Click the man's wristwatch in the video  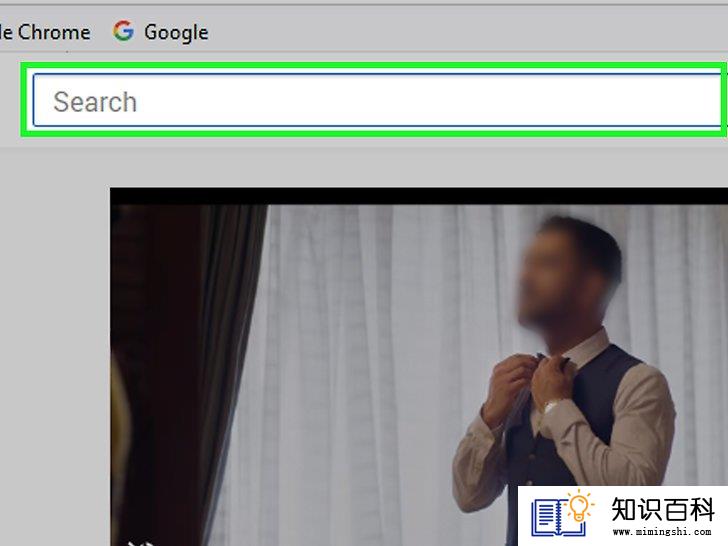pos(551,405)
